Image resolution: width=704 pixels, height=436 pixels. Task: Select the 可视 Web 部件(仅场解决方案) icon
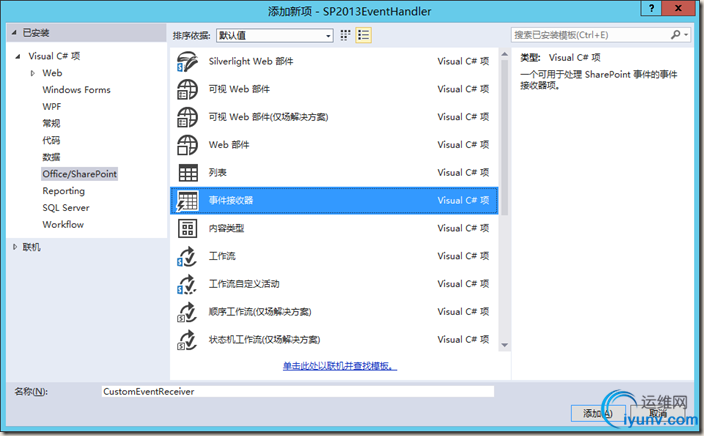pyautogui.click(x=187, y=117)
